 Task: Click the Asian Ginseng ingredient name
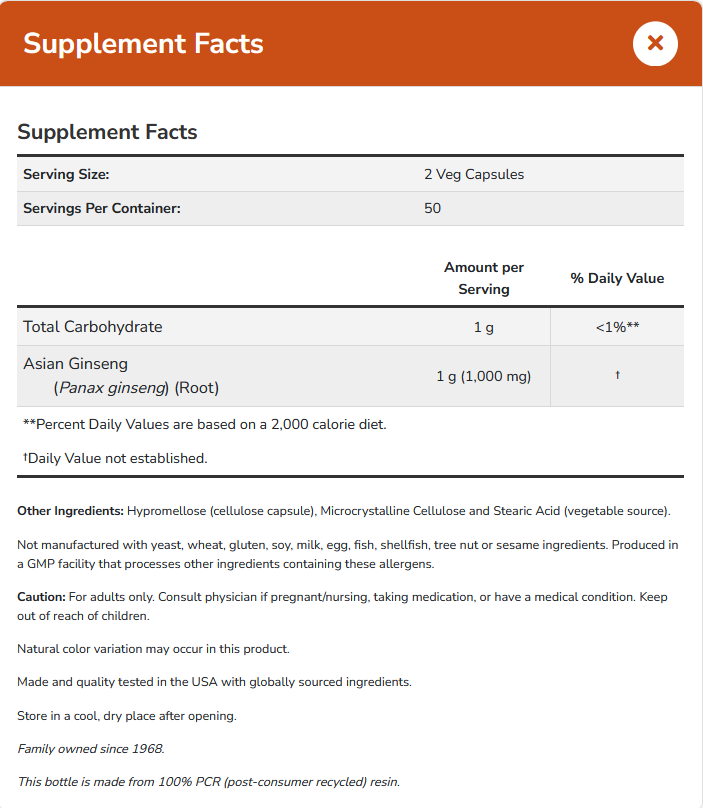pos(76,364)
